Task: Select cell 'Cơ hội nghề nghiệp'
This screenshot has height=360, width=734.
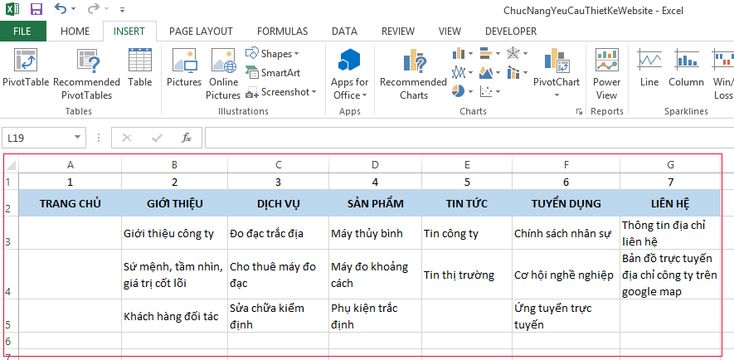Action: coord(566,274)
